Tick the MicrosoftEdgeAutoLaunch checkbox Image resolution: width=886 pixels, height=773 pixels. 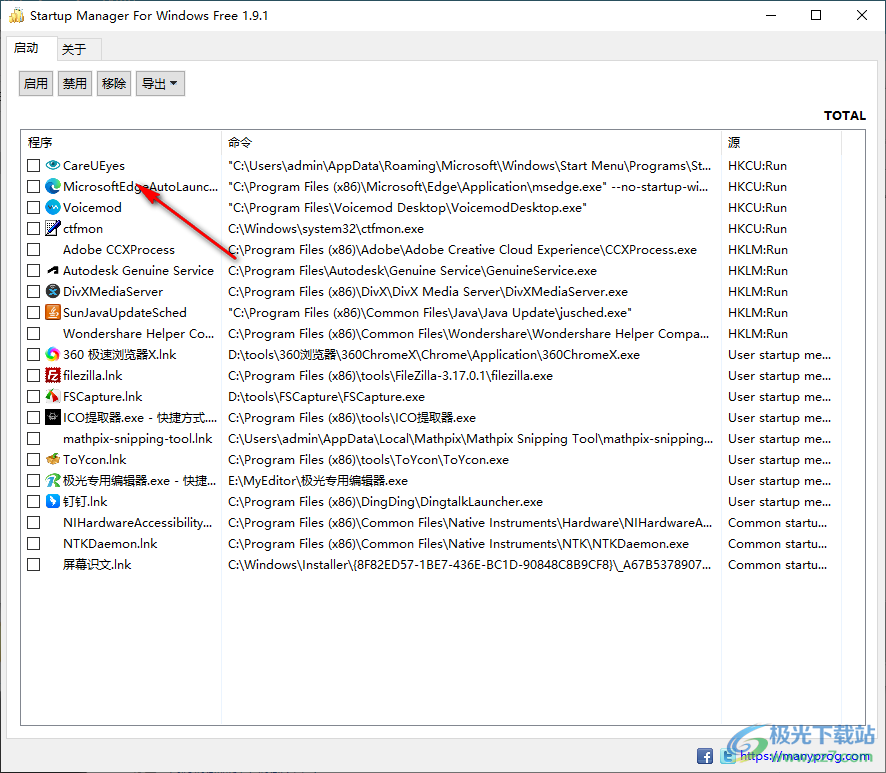tap(33, 186)
